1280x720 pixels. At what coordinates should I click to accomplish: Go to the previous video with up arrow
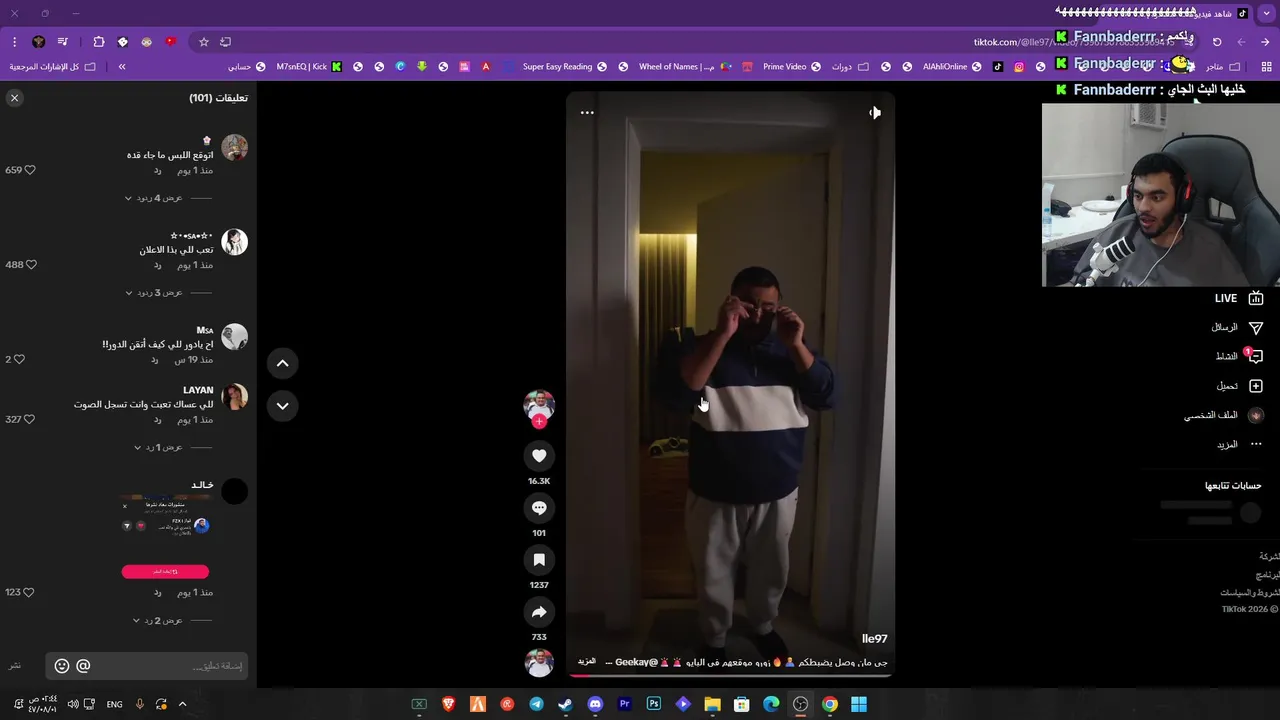coord(282,363)
